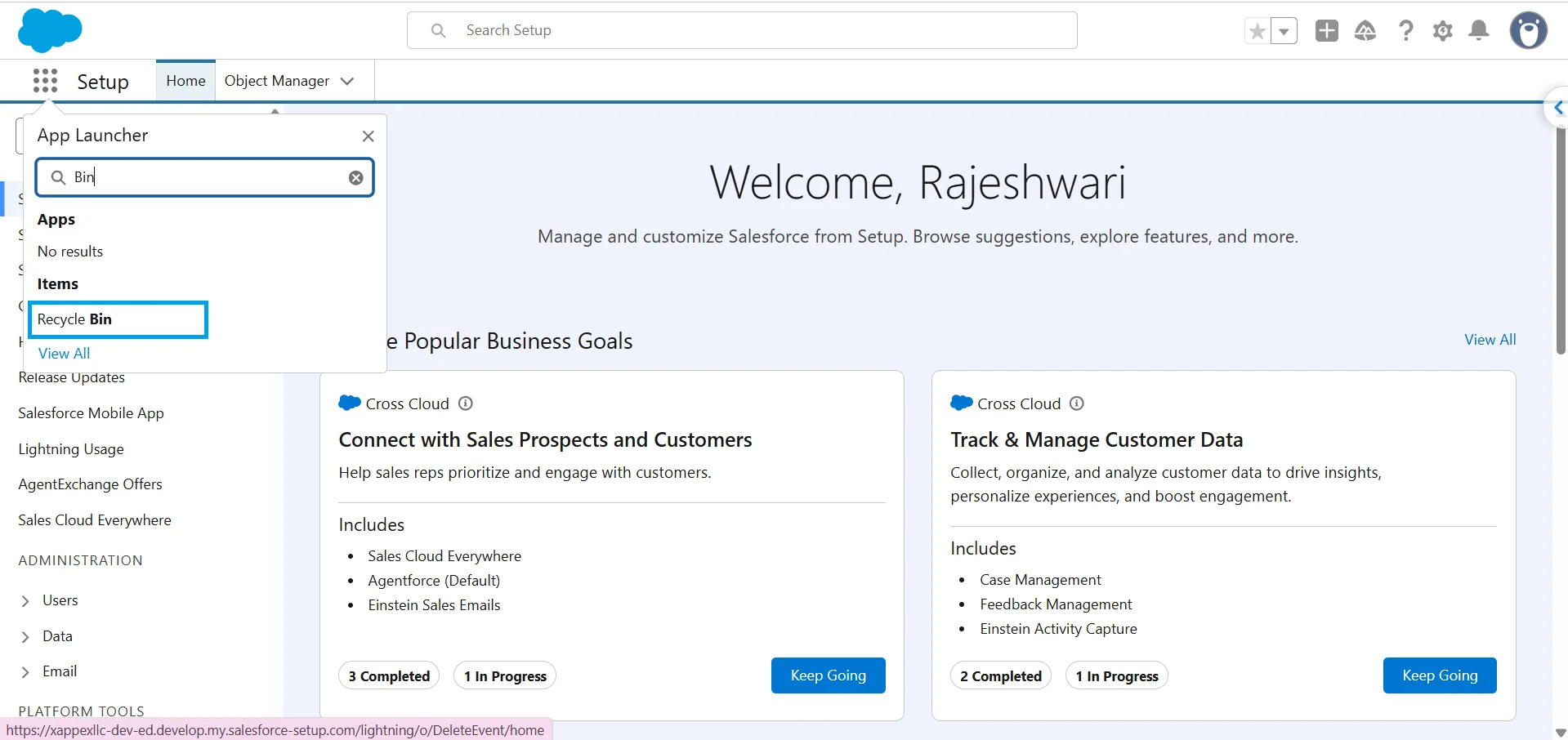The height and width of the screenshot is (740, 1568).
Task: Click Keep Going on Connect with Sales card
Action: [828, 675]
